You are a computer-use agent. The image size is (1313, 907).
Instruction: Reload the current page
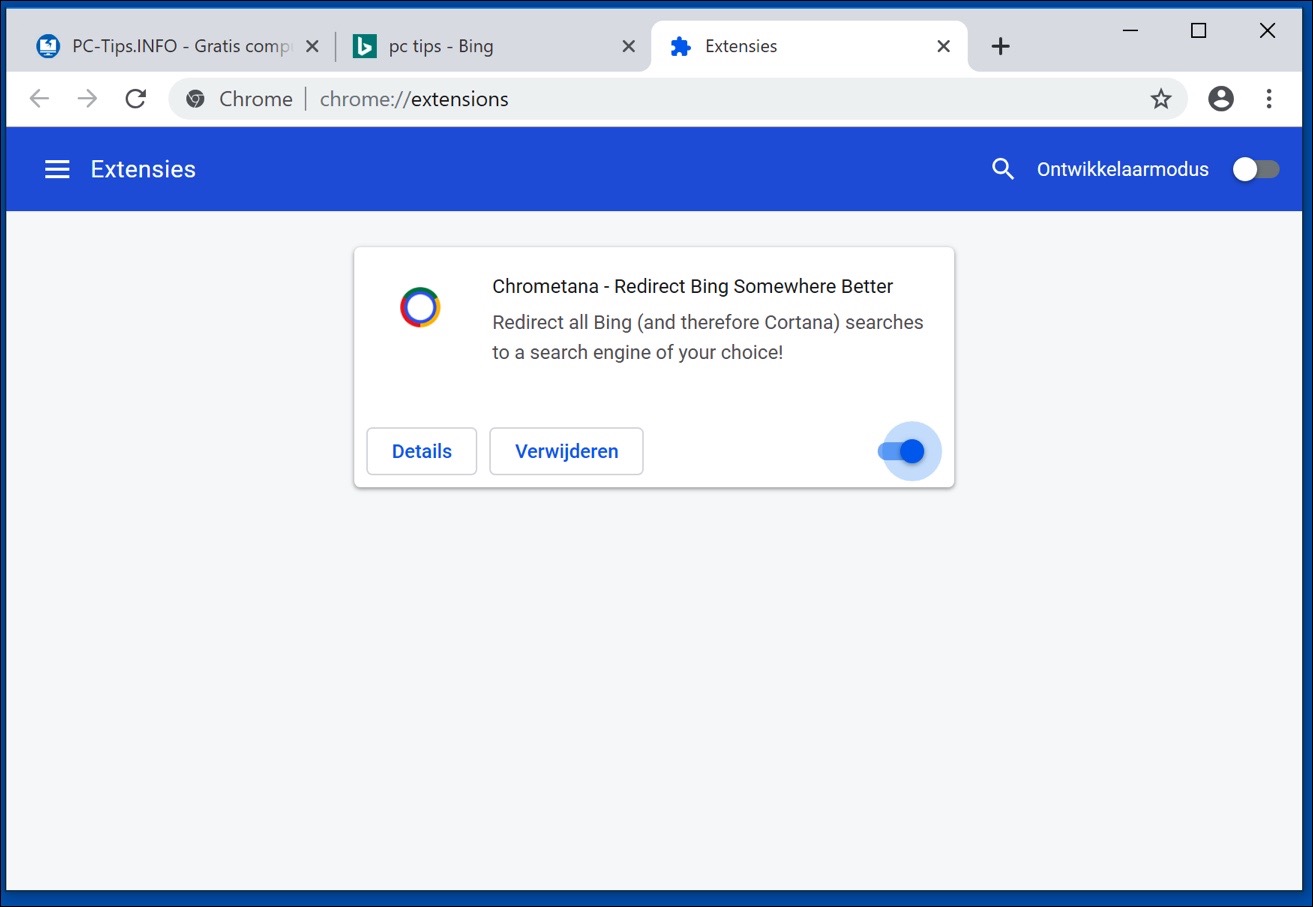point(135,98)
